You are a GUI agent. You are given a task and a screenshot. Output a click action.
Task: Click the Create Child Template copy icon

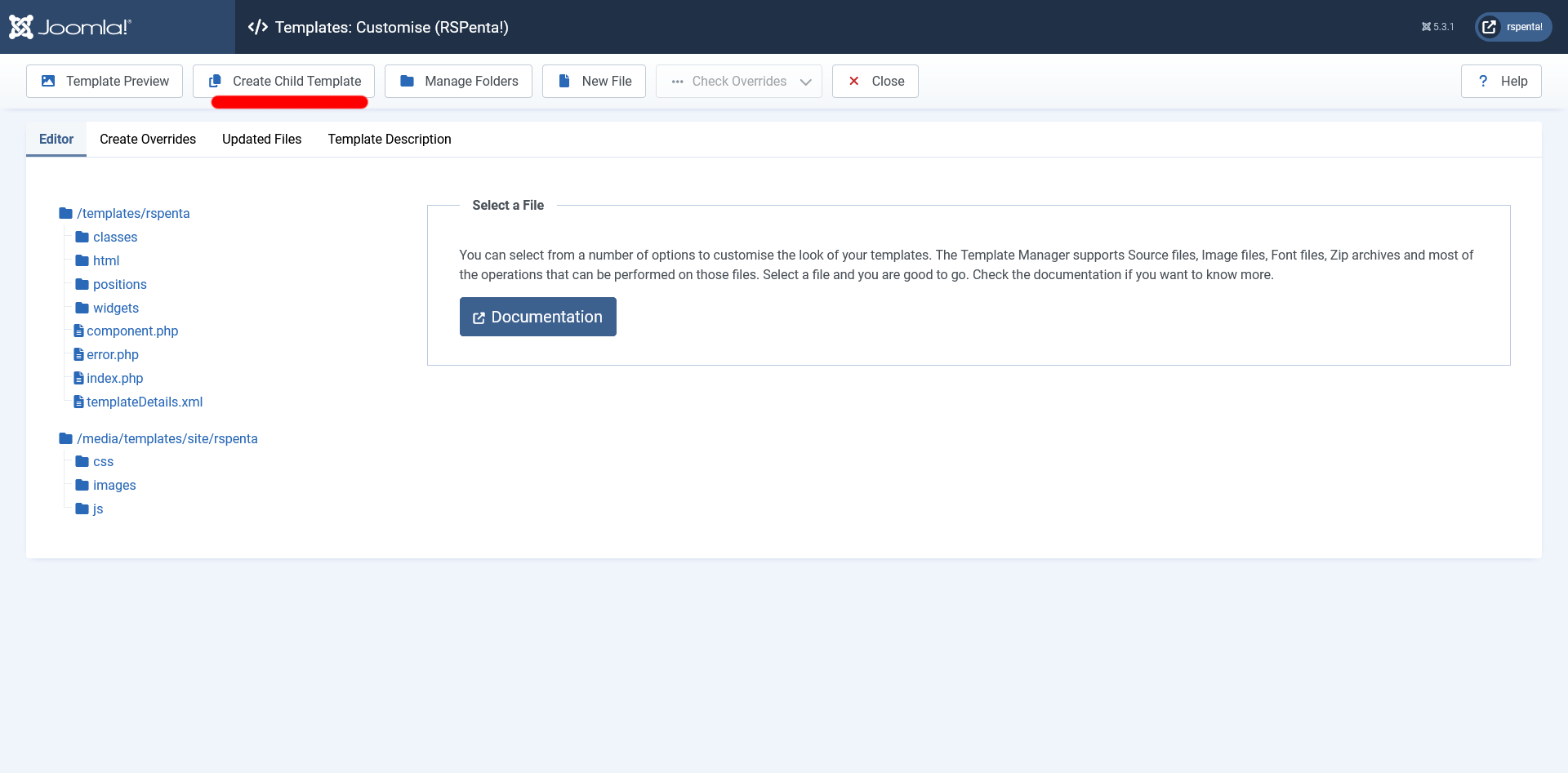(x=215, y=81)
